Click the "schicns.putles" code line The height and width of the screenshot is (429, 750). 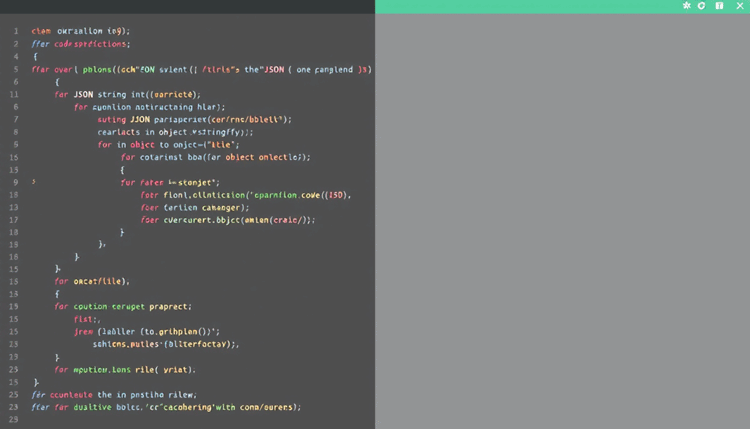point(166,343)
